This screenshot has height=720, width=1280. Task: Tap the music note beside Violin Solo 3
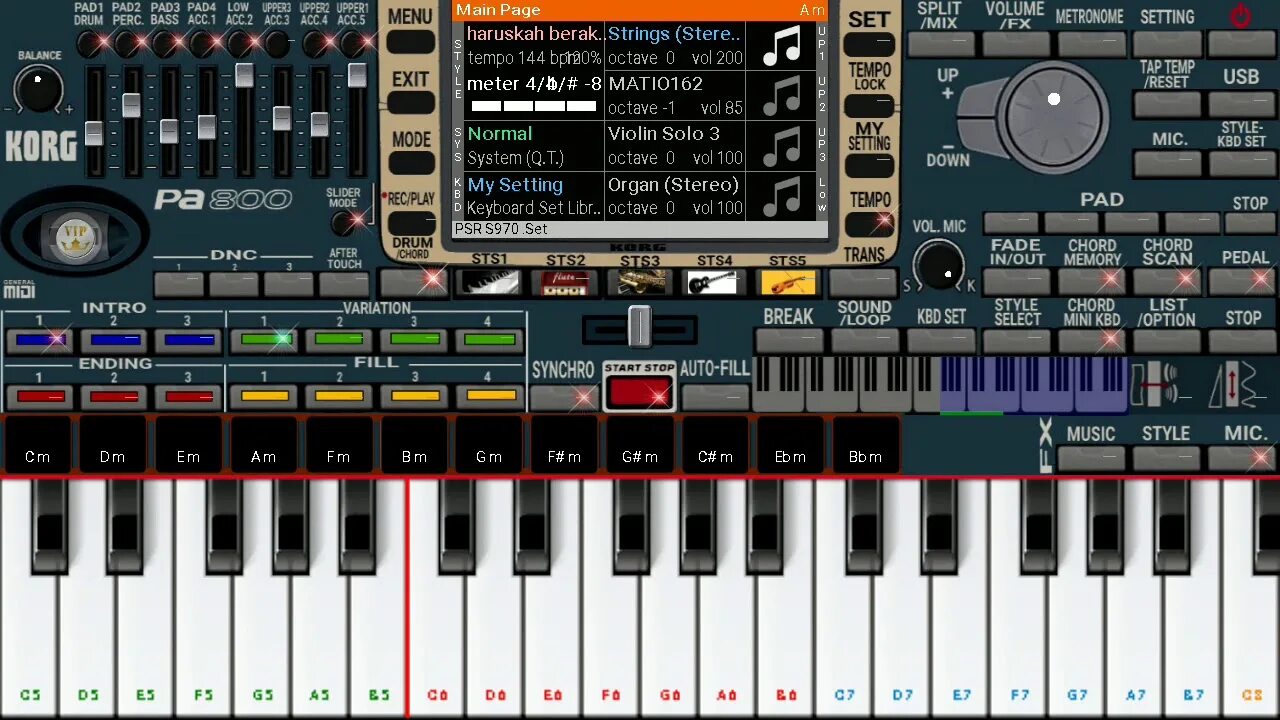coord(782,146)
